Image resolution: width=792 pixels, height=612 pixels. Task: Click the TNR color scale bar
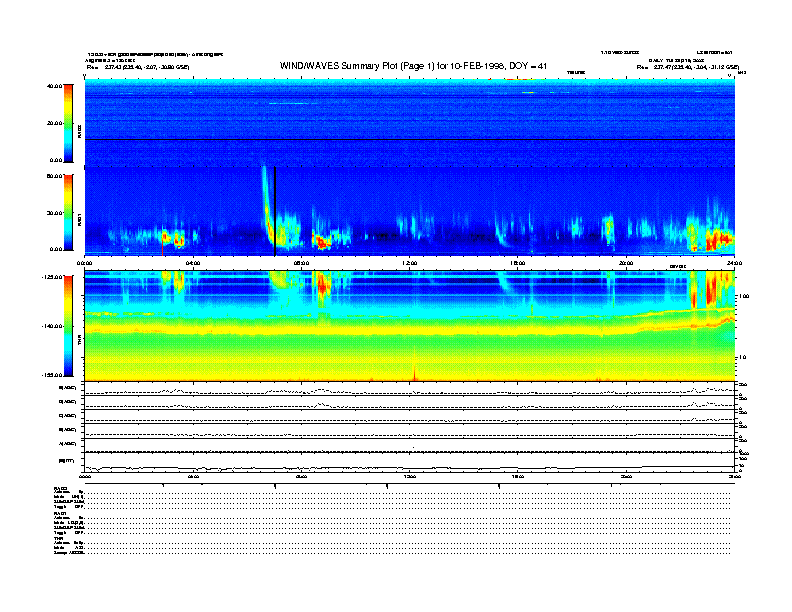68,326
